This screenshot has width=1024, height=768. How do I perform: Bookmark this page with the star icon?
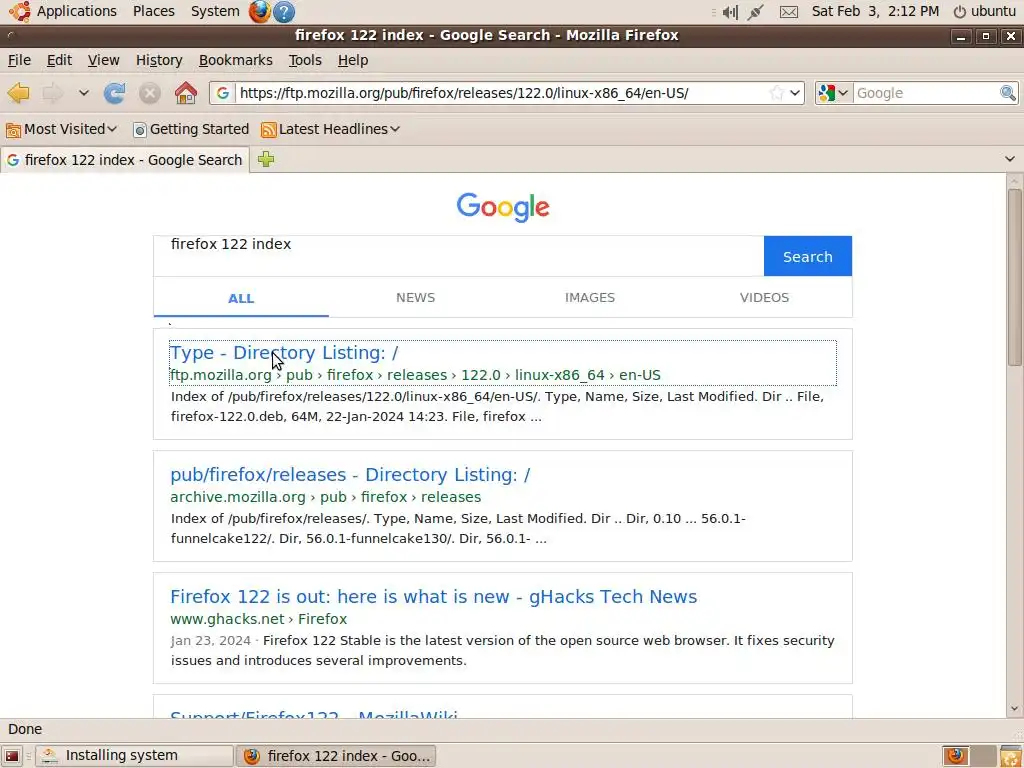point(776,93)
